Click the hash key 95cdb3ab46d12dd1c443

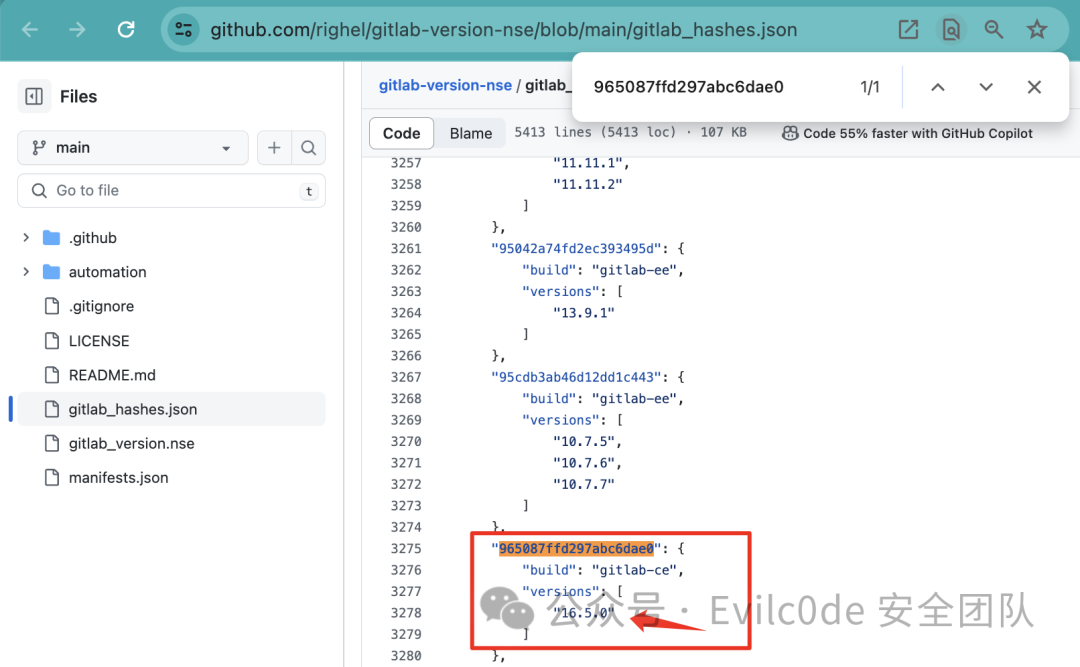click(576, 377)
